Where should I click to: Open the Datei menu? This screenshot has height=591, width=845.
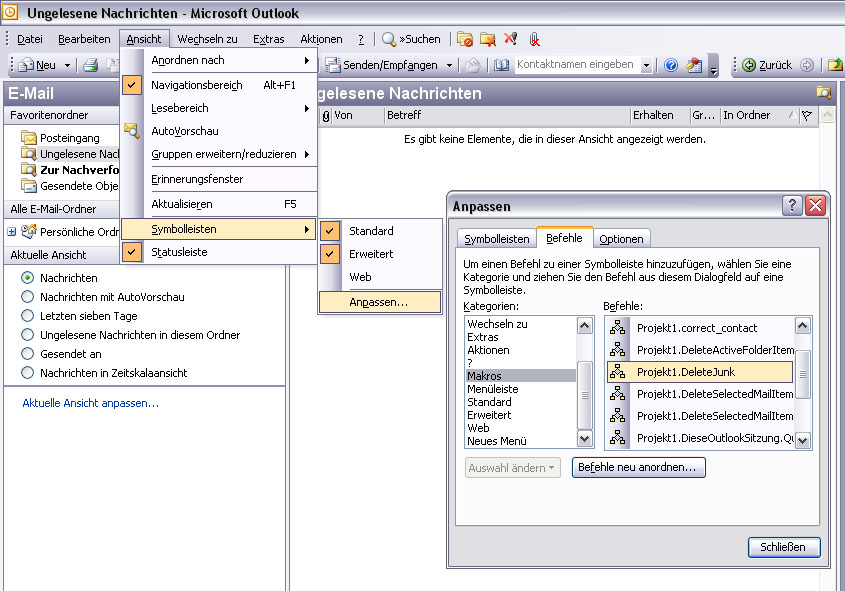tap(30, 39)
